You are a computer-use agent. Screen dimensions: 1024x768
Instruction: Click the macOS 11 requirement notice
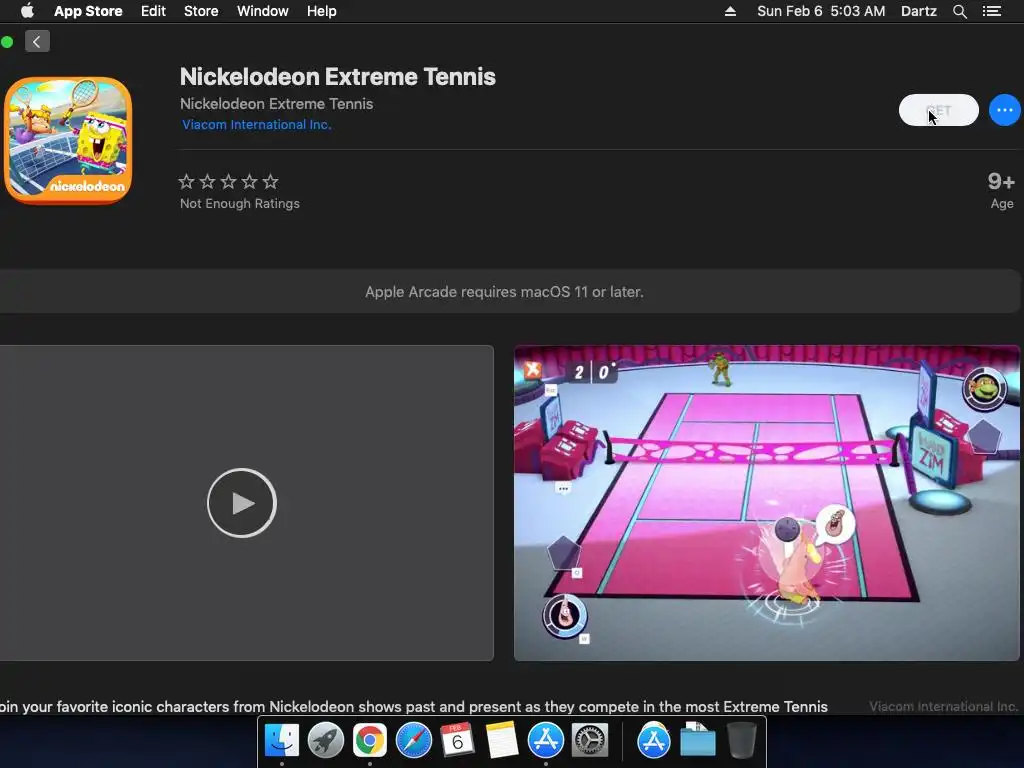[504, 292]
